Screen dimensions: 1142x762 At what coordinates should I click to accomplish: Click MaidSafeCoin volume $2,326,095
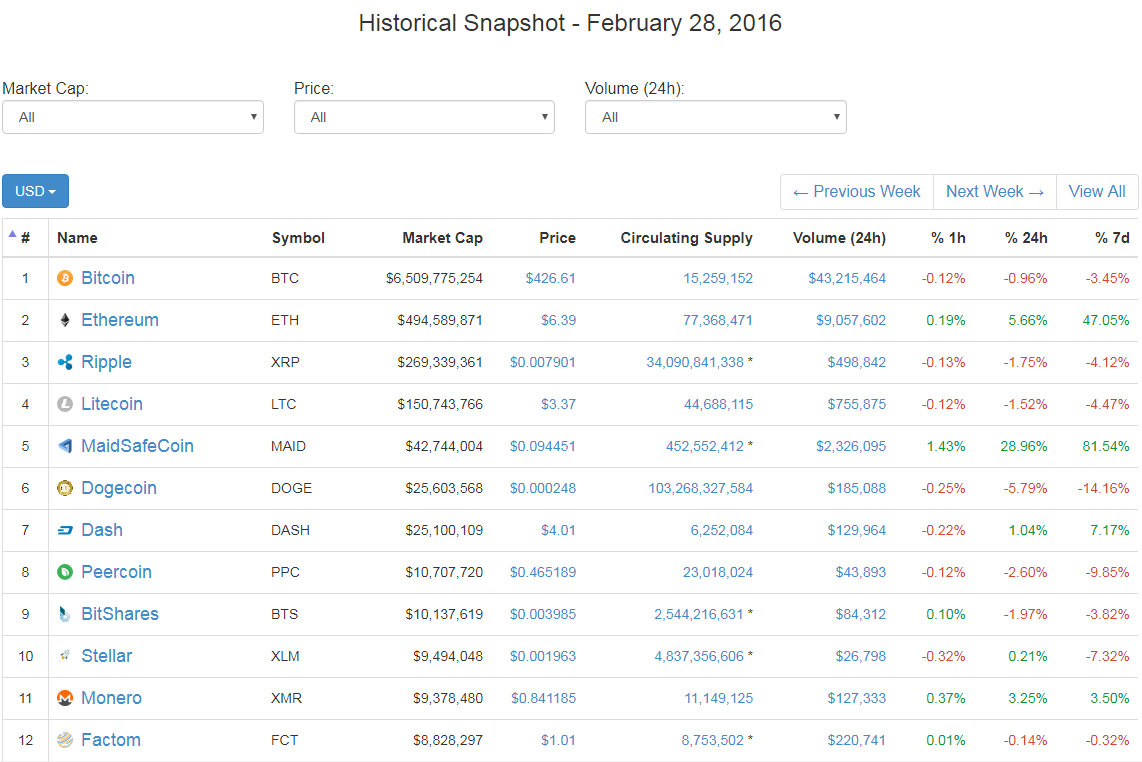point(851,447)
